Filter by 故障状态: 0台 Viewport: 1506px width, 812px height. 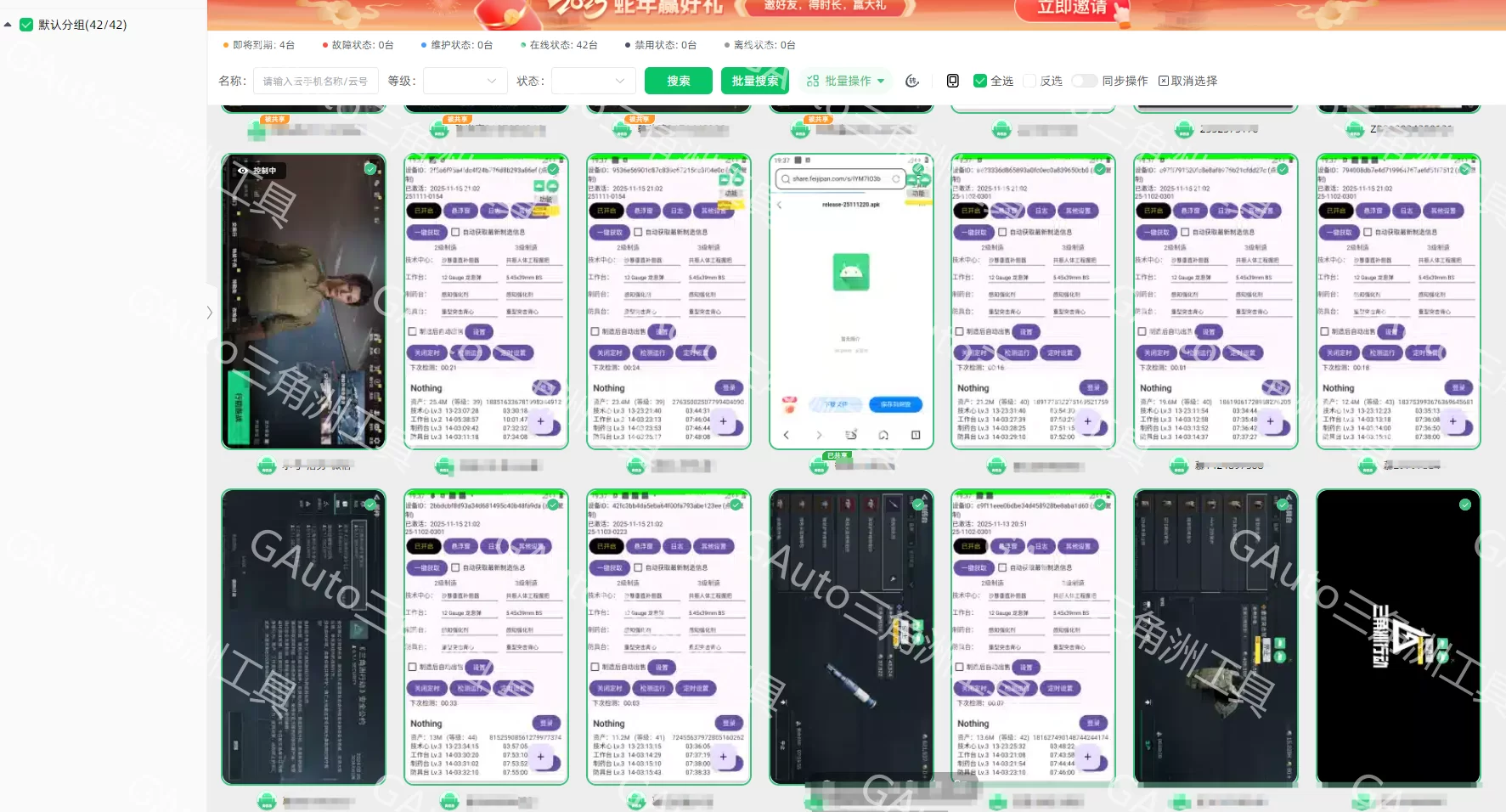coord(358,45)
